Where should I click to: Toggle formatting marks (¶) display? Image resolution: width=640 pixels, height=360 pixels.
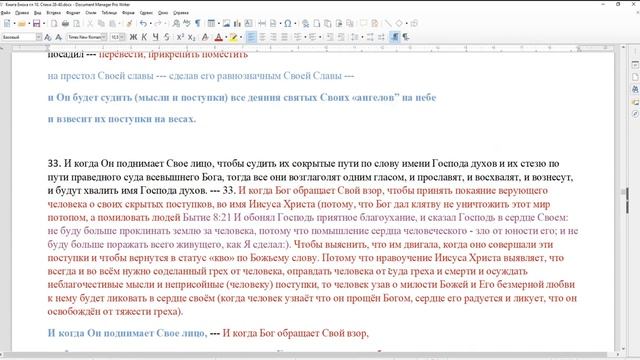pos(198,23)
